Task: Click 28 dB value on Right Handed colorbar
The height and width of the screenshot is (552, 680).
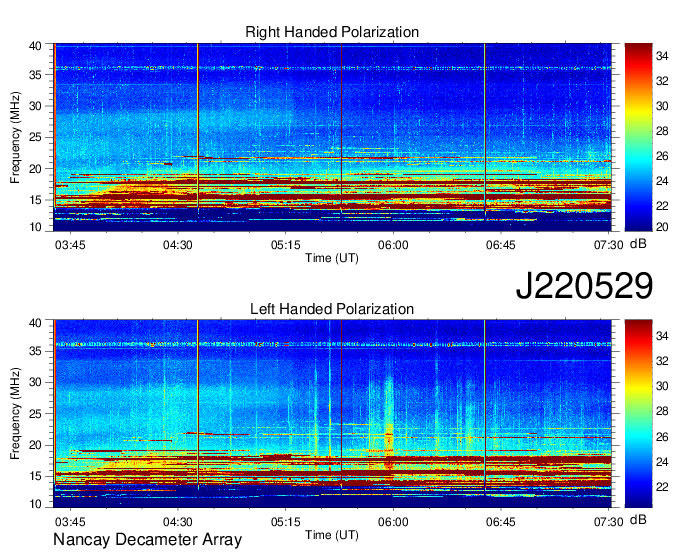Action: (662, 131)
